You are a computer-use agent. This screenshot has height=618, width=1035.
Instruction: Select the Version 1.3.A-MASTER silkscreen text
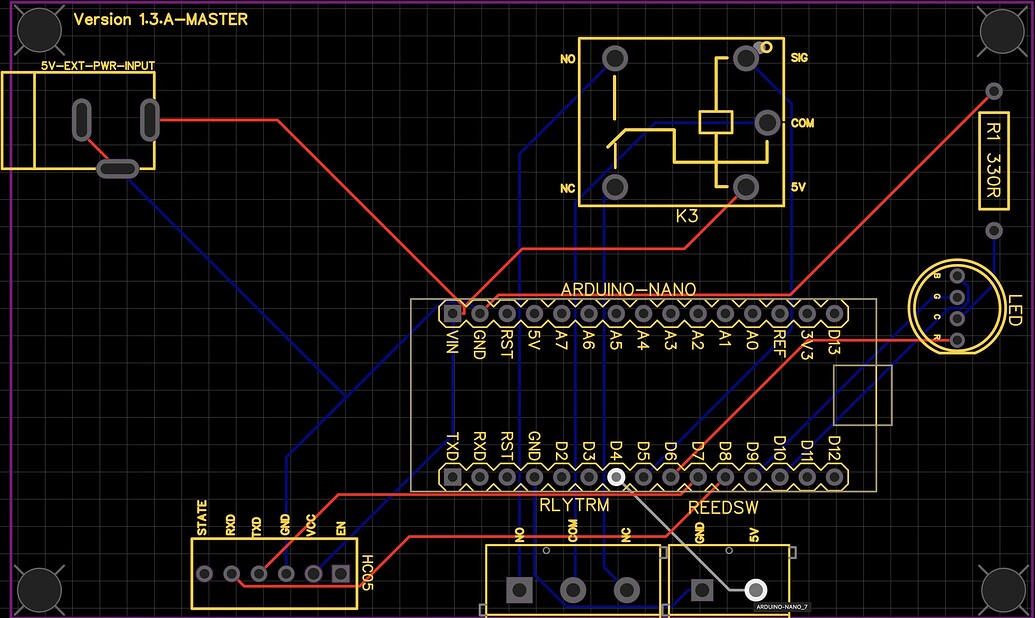(160, 19)
